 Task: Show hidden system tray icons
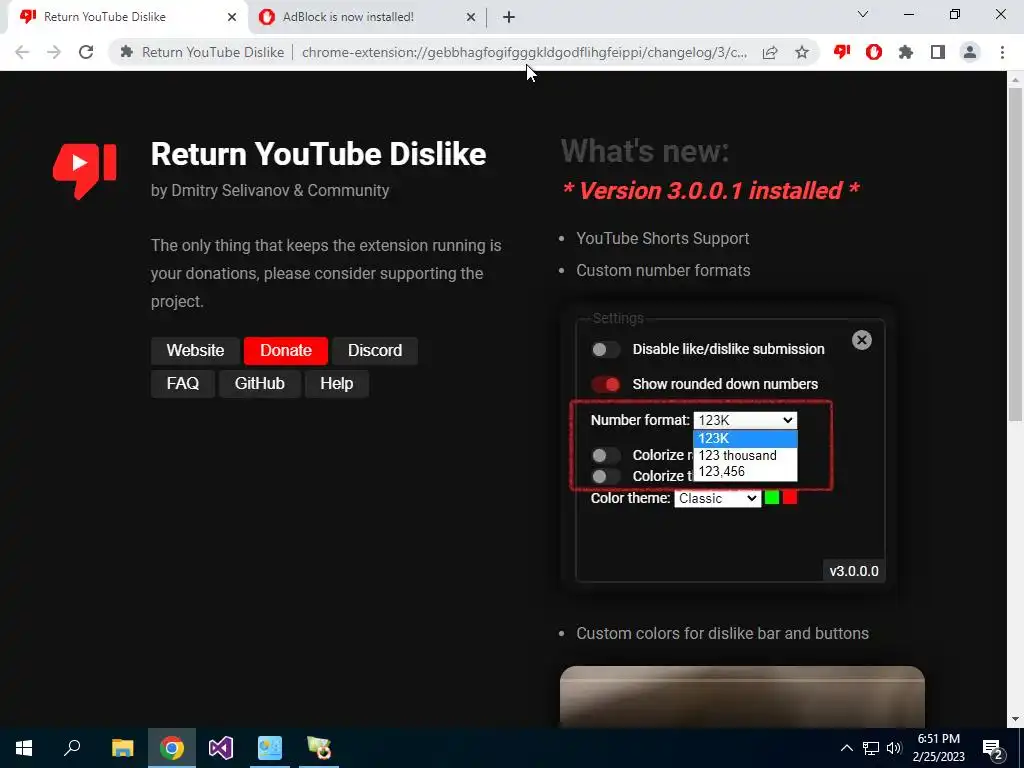[846, 748]
